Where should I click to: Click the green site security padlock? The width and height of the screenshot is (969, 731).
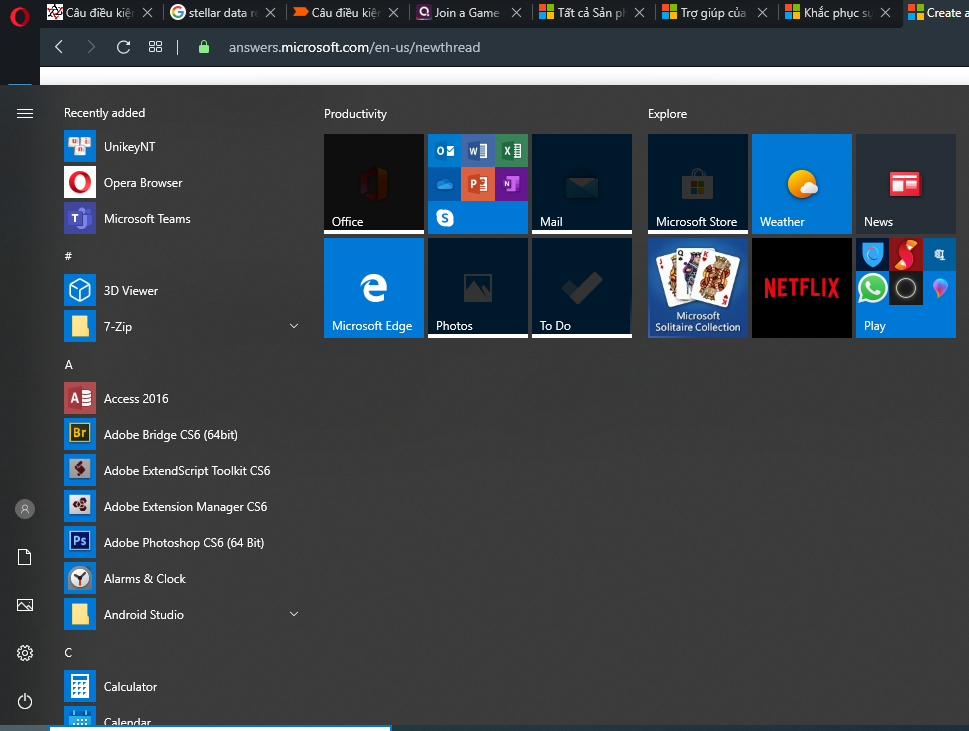point(204,47)
